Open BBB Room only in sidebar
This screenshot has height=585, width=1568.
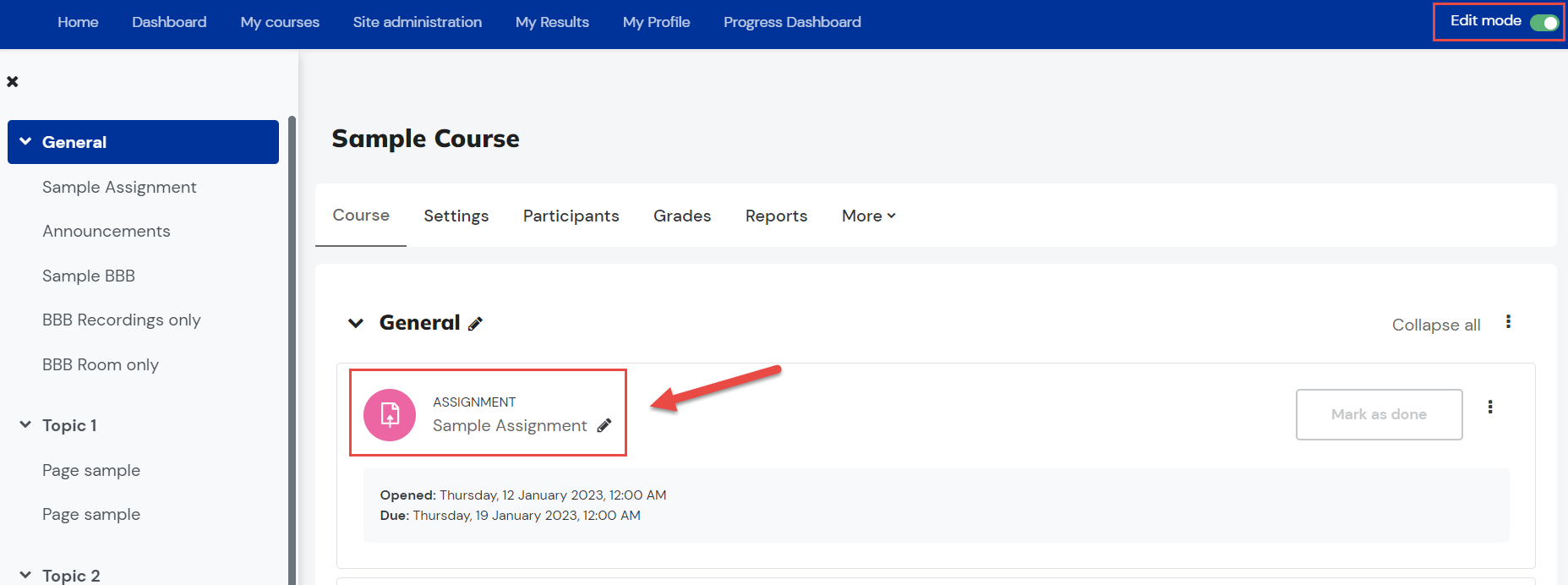tap(101, 364)
